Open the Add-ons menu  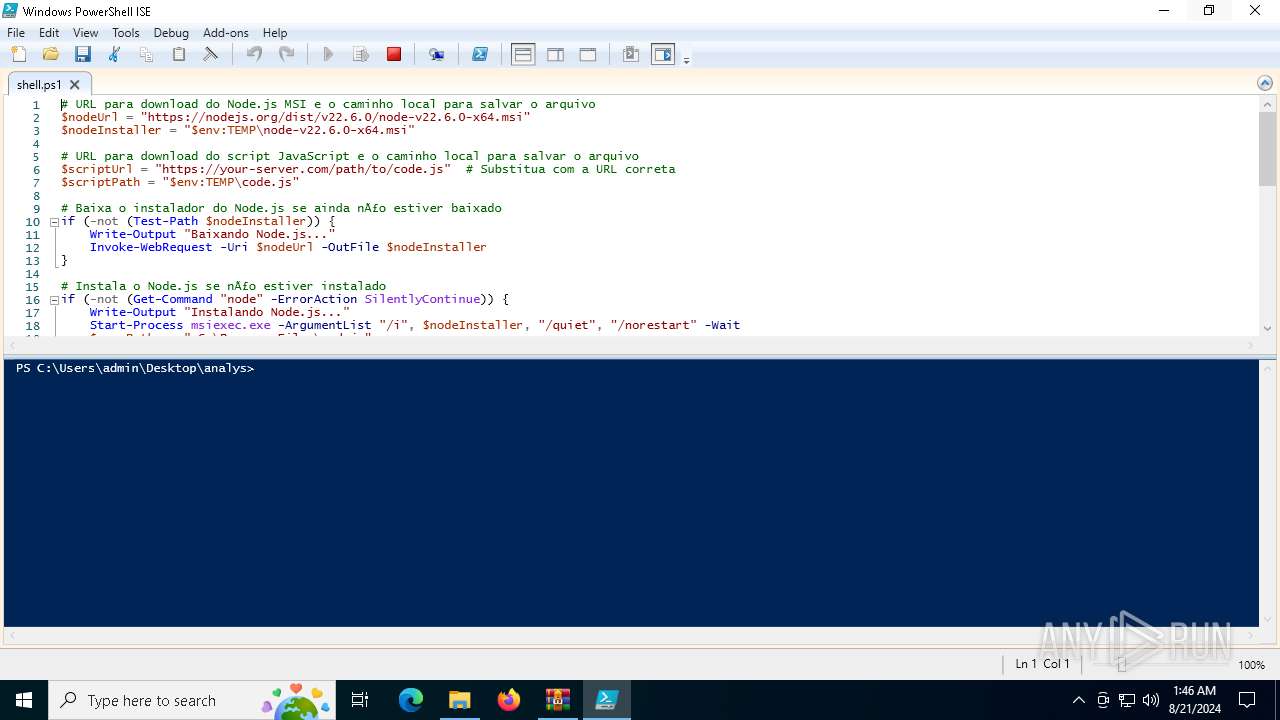(226, 32)
